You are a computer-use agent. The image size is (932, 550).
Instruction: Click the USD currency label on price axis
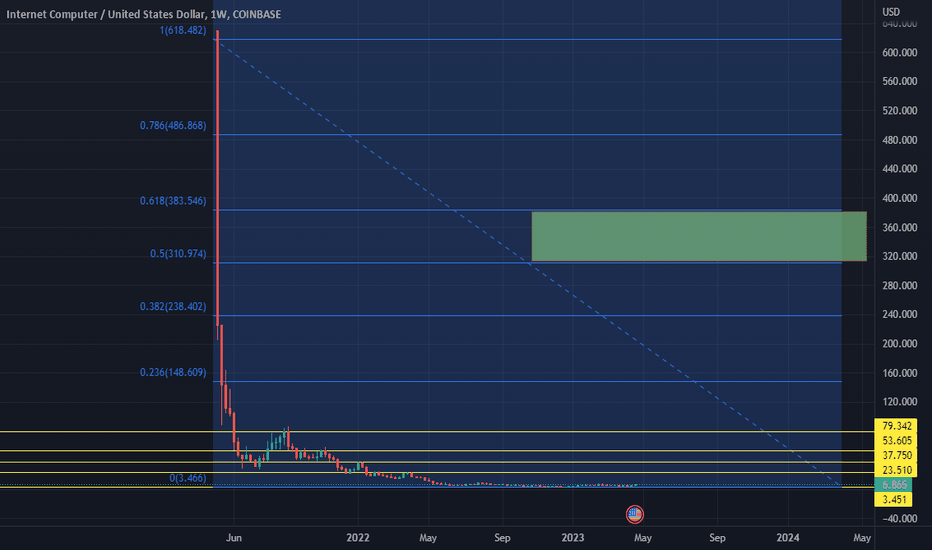point(890,12)
